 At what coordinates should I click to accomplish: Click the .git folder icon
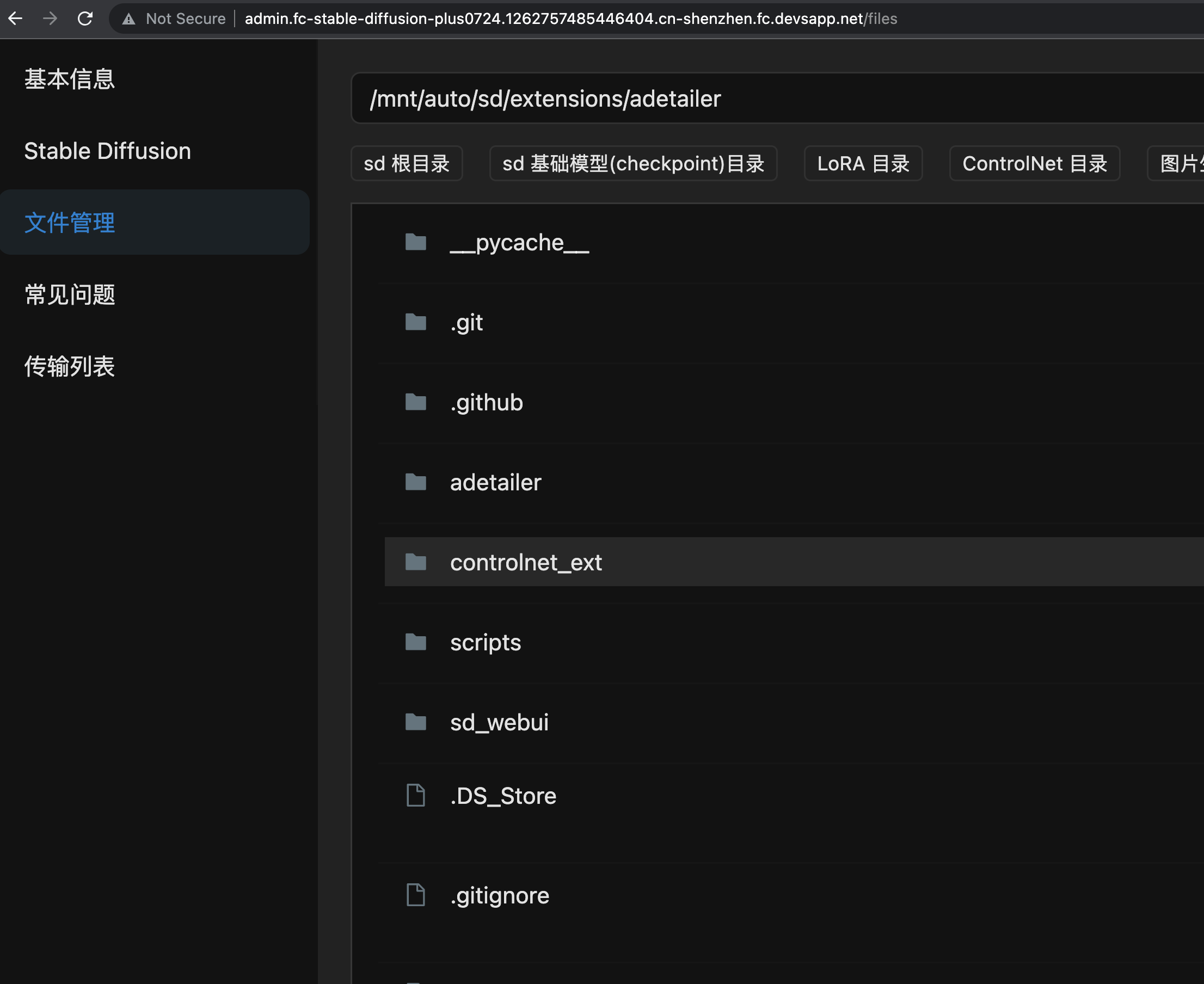pyautogui.click(x=415, y=323)
